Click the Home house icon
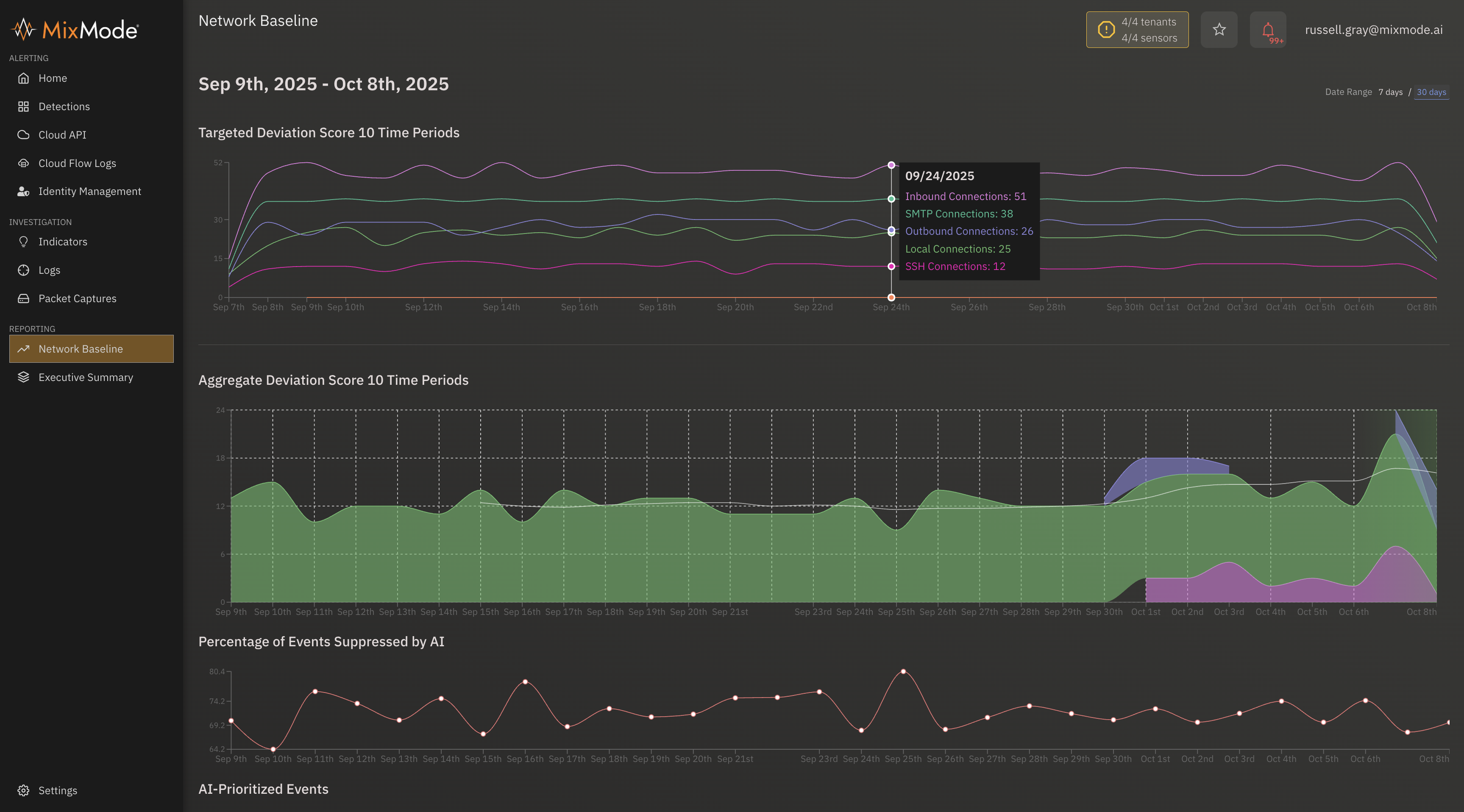This screenshot has width=1464, height=812. pyautogui.click(x=23, y=78)
